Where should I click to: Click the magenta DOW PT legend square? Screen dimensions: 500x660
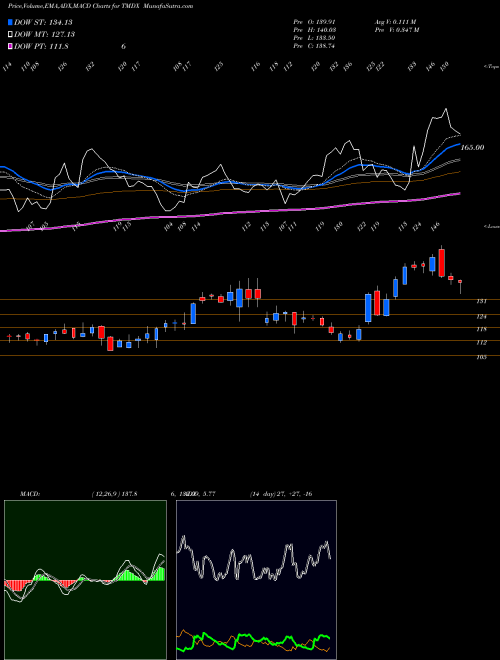click(10, 46)
